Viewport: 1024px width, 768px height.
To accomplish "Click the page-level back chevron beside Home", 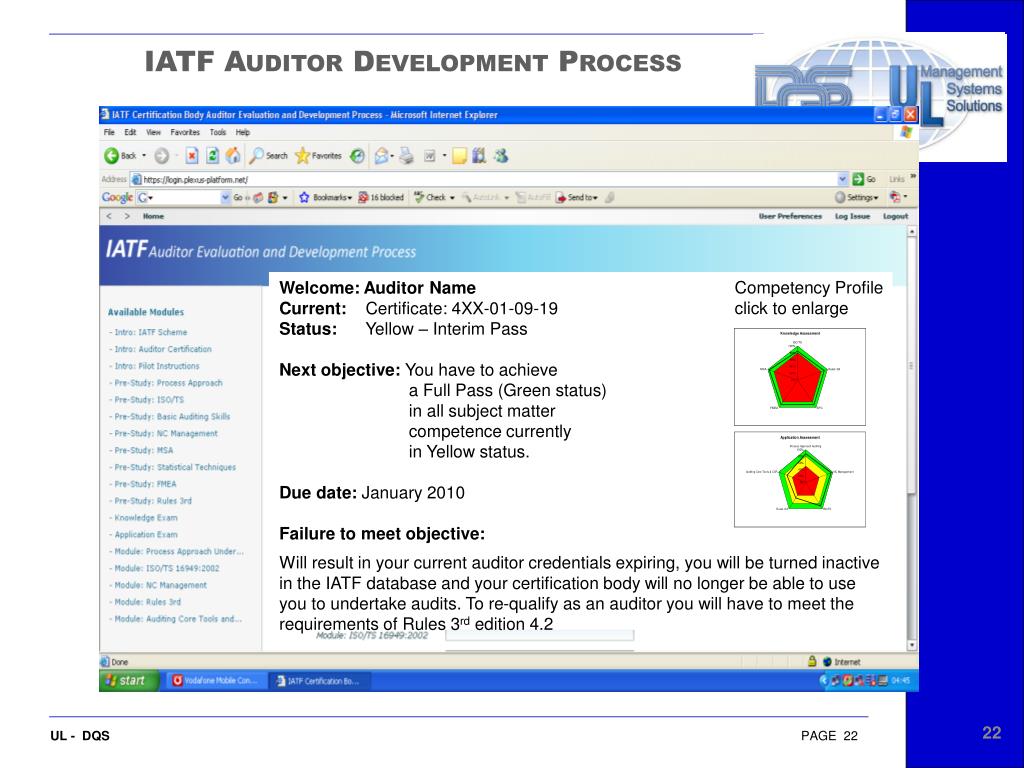I will point(109,216).
